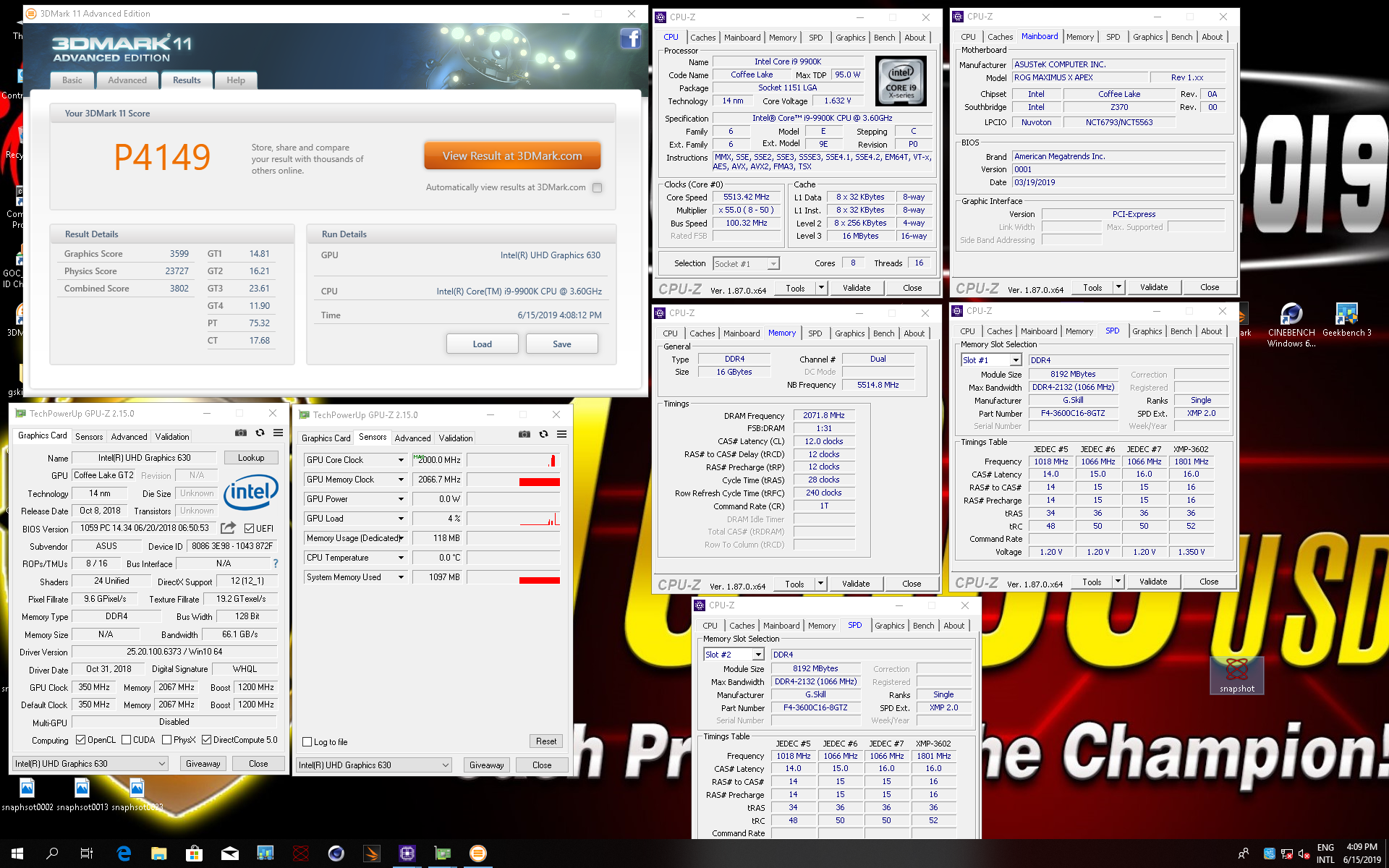1389x868 pixels.
Task: Open Task View from taskbar
Action: tap(87, 854)
